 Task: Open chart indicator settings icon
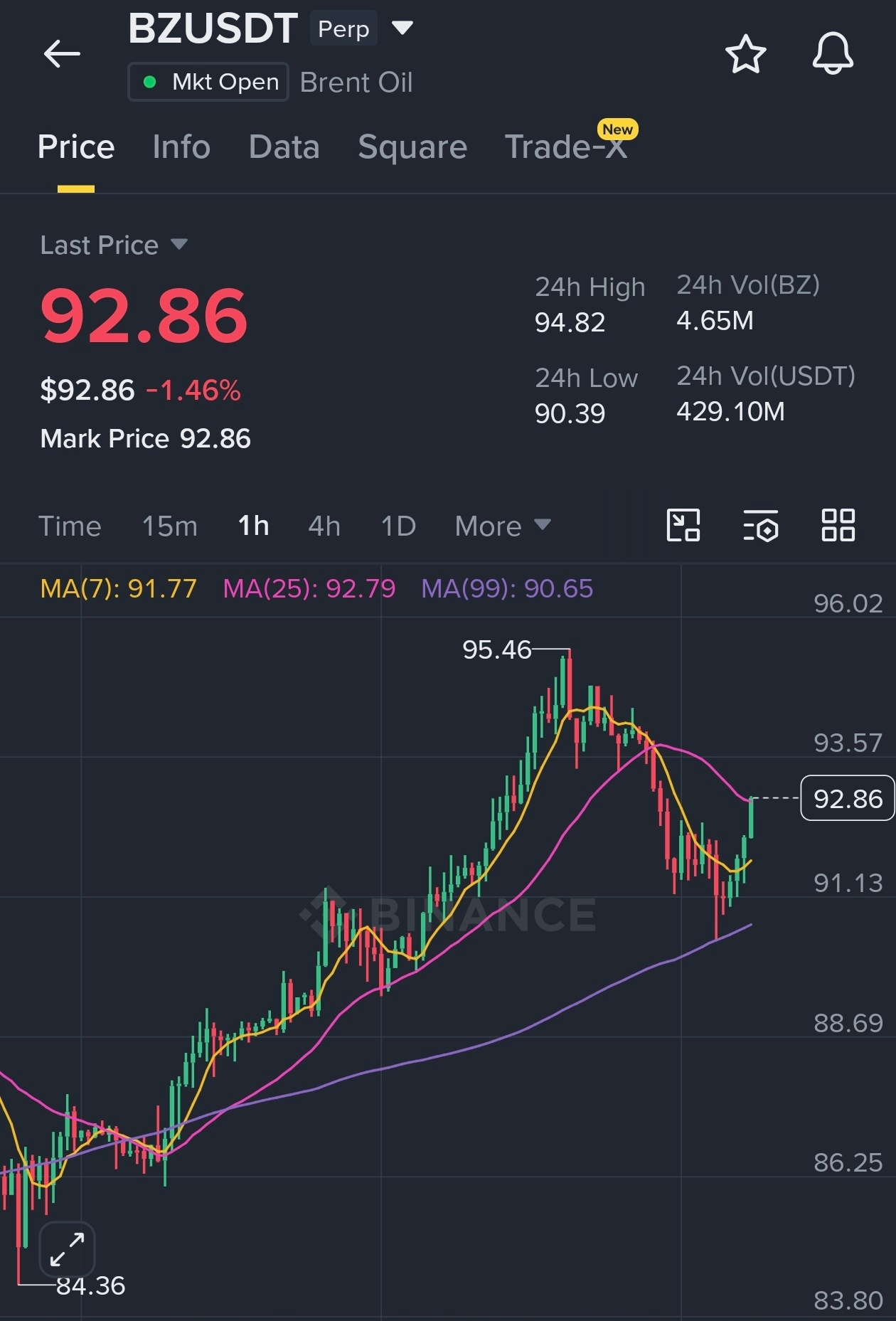point(760,526)
